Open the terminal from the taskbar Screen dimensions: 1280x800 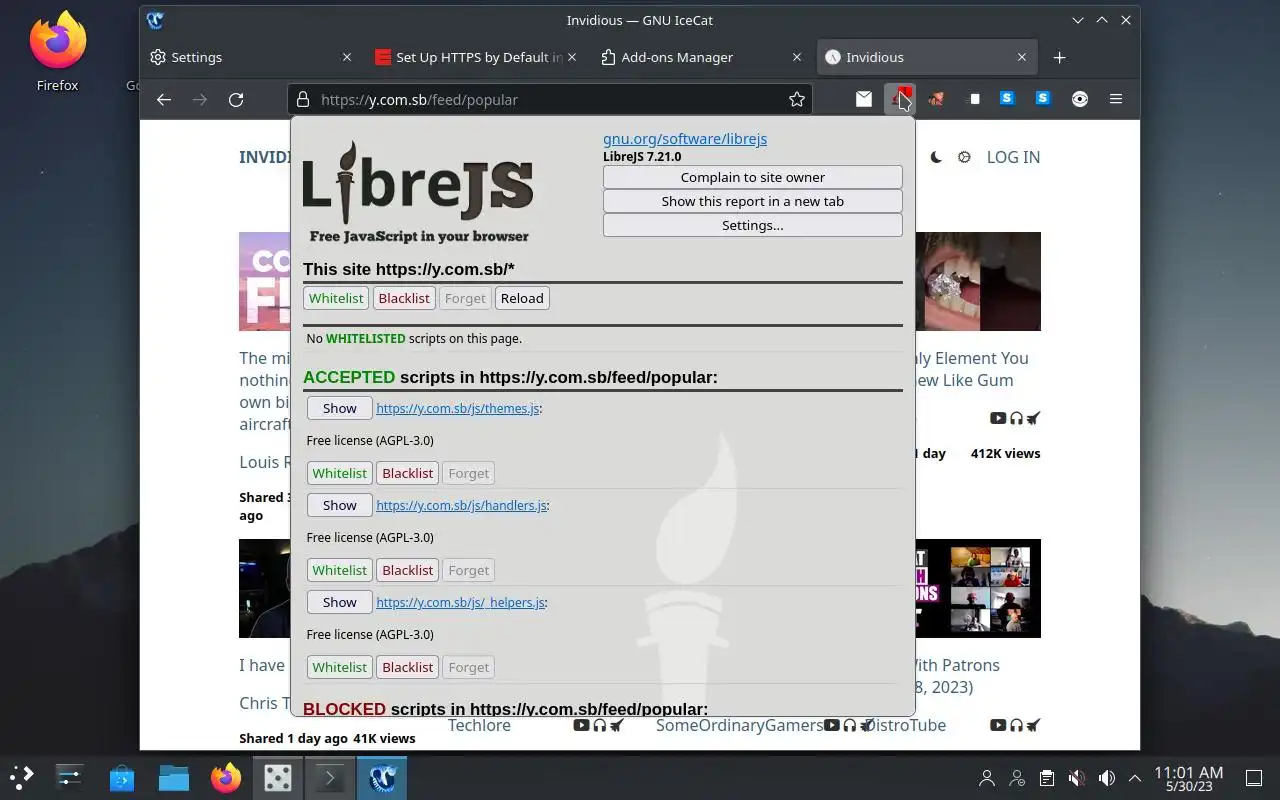[x=330, y=777]
